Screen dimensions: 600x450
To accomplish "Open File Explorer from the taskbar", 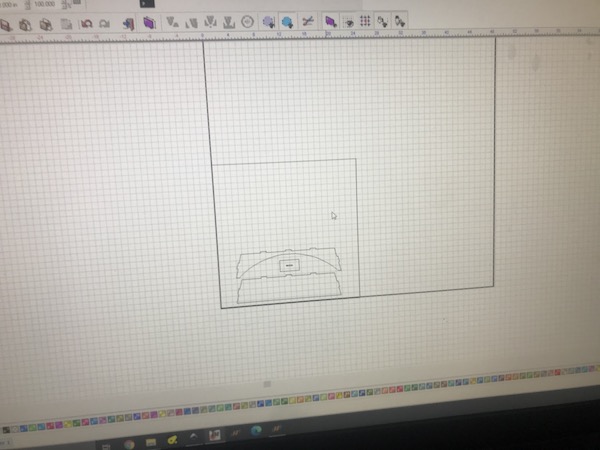I will [x=151, y=442].
